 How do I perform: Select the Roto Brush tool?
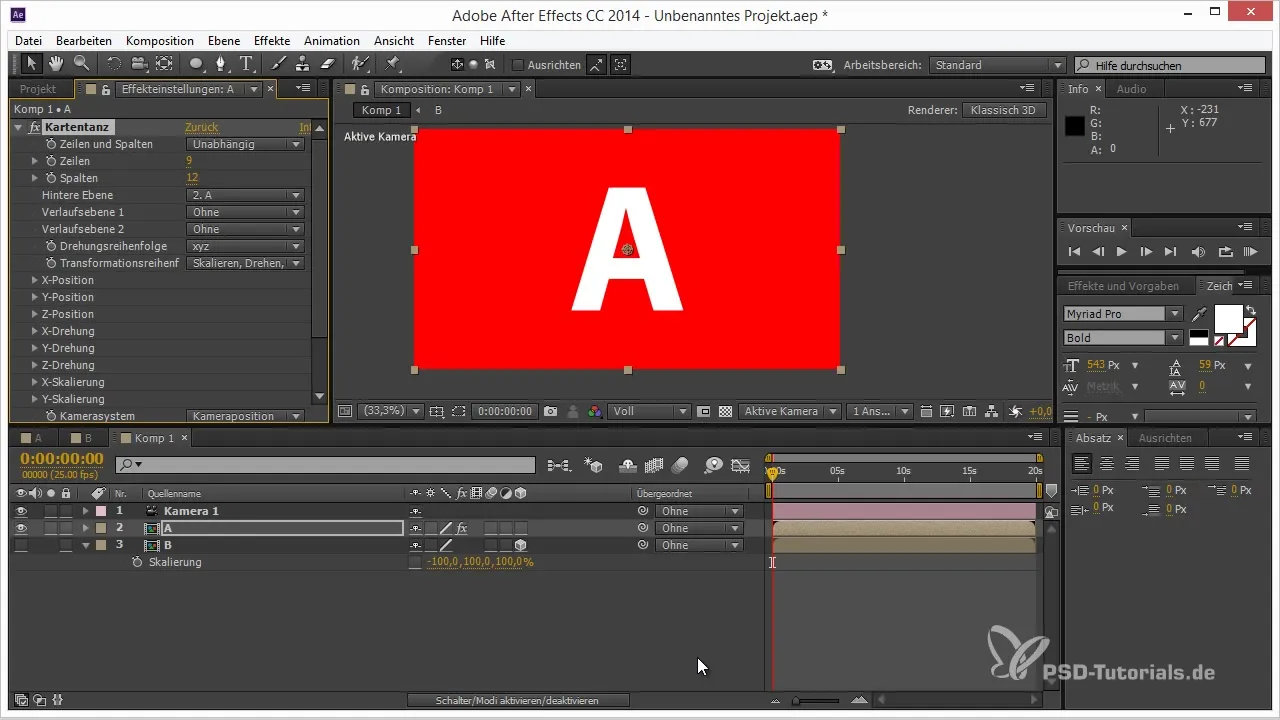360,64
